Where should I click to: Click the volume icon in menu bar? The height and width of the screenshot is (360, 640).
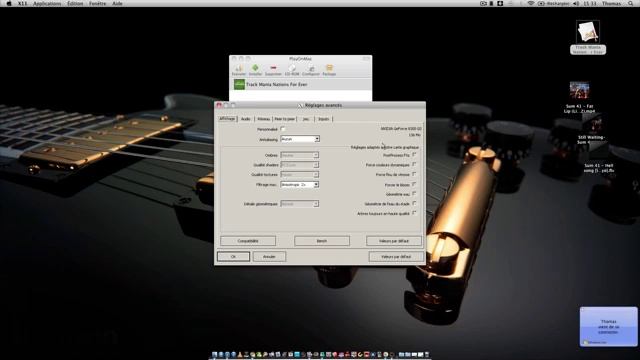tap(576, 3)
